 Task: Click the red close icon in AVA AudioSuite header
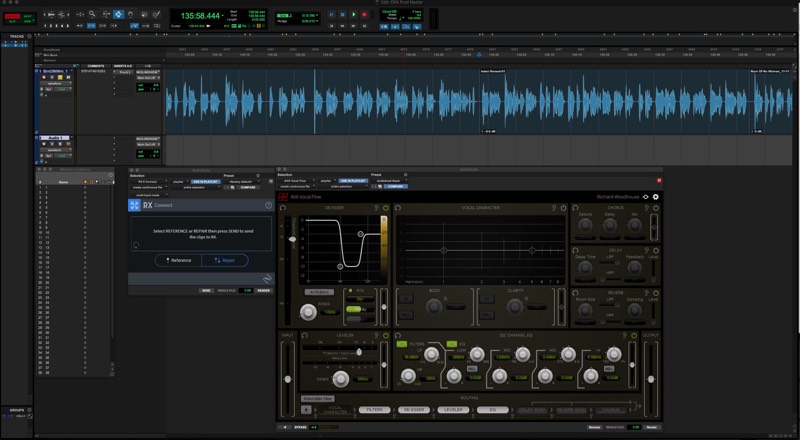click(x=659, y=180)
